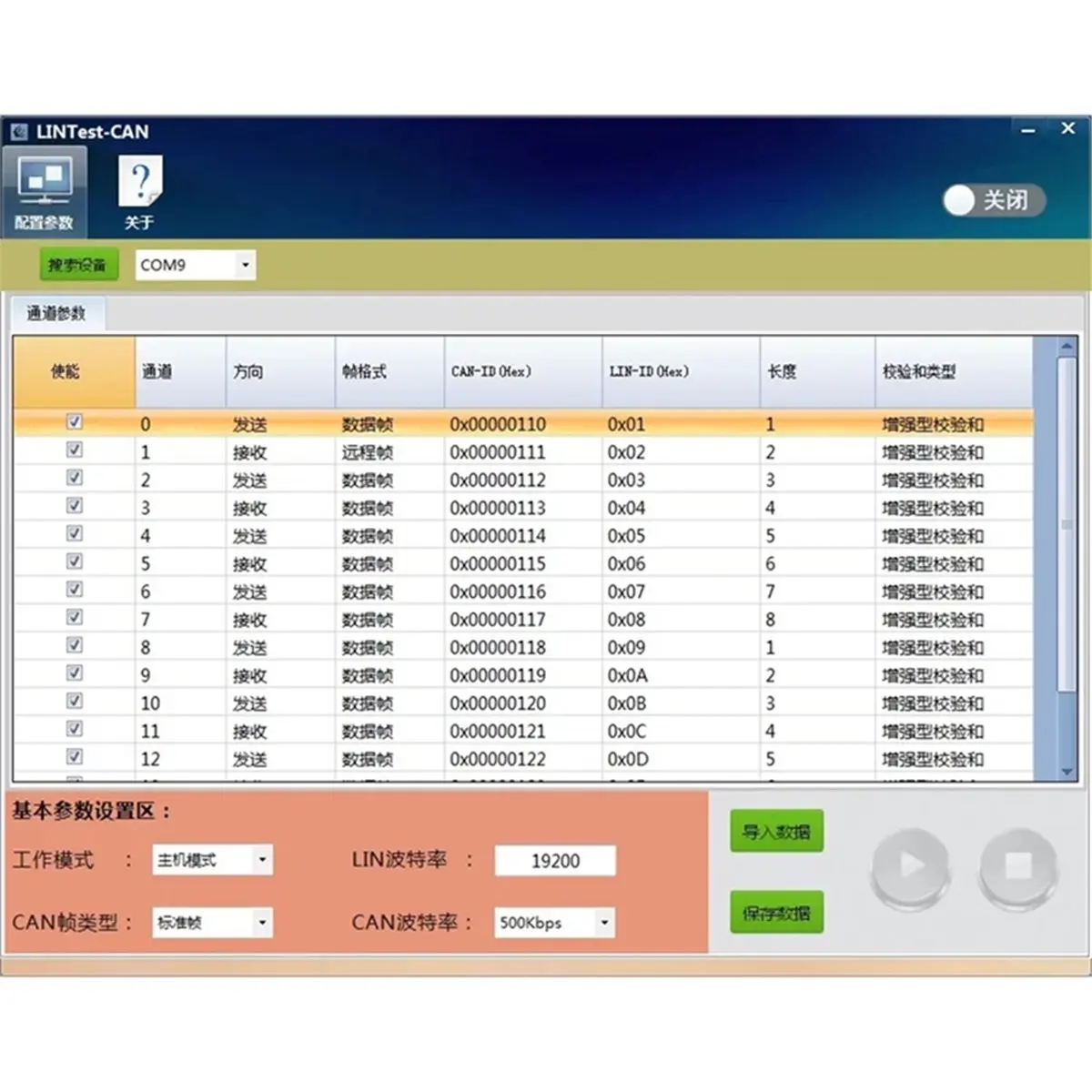Toggle the 关闭 connection switch
Screen dimensions: 1092x1092
tap(993, 200)
